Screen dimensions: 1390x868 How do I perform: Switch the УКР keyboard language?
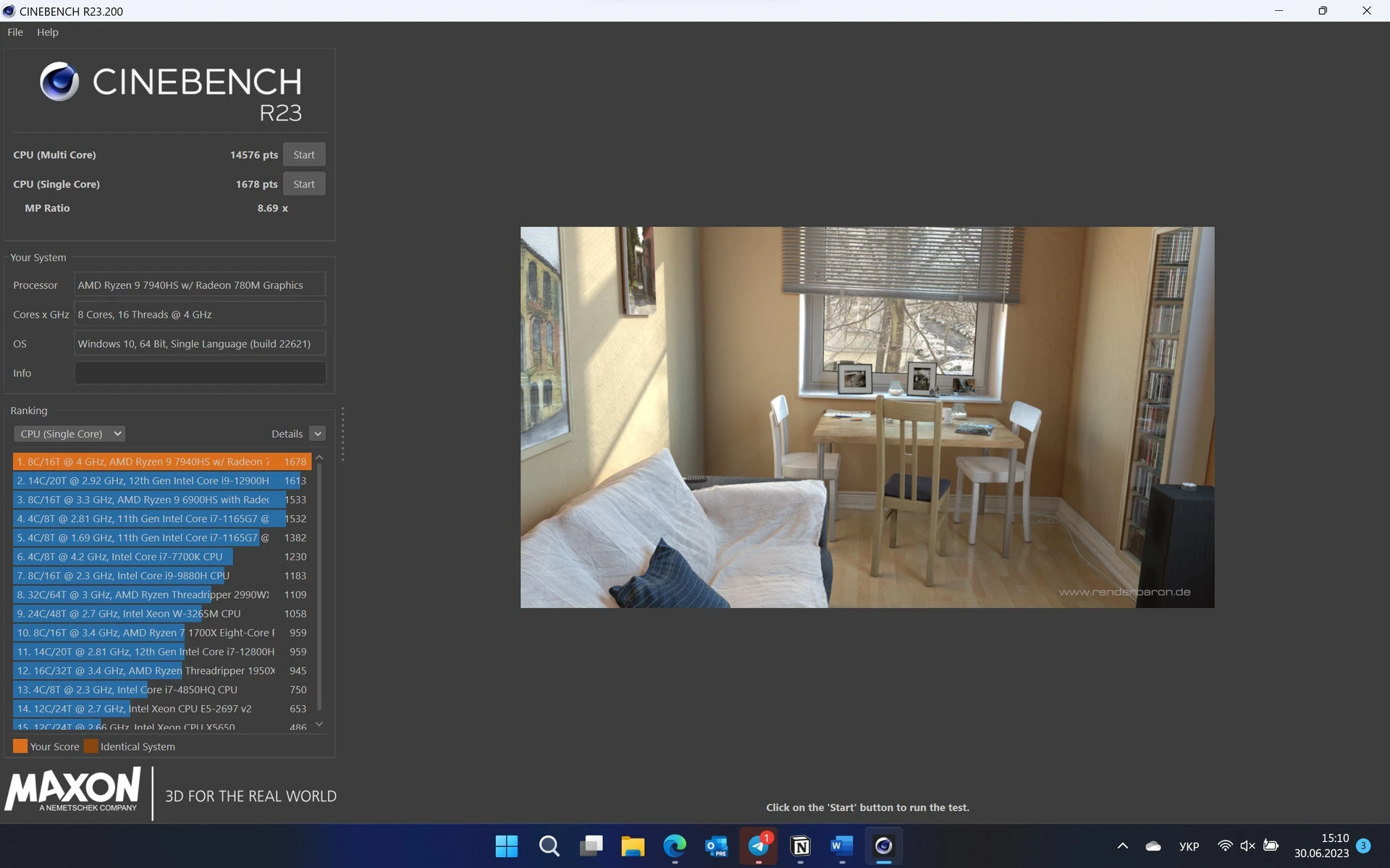(x=1189, y=846)
